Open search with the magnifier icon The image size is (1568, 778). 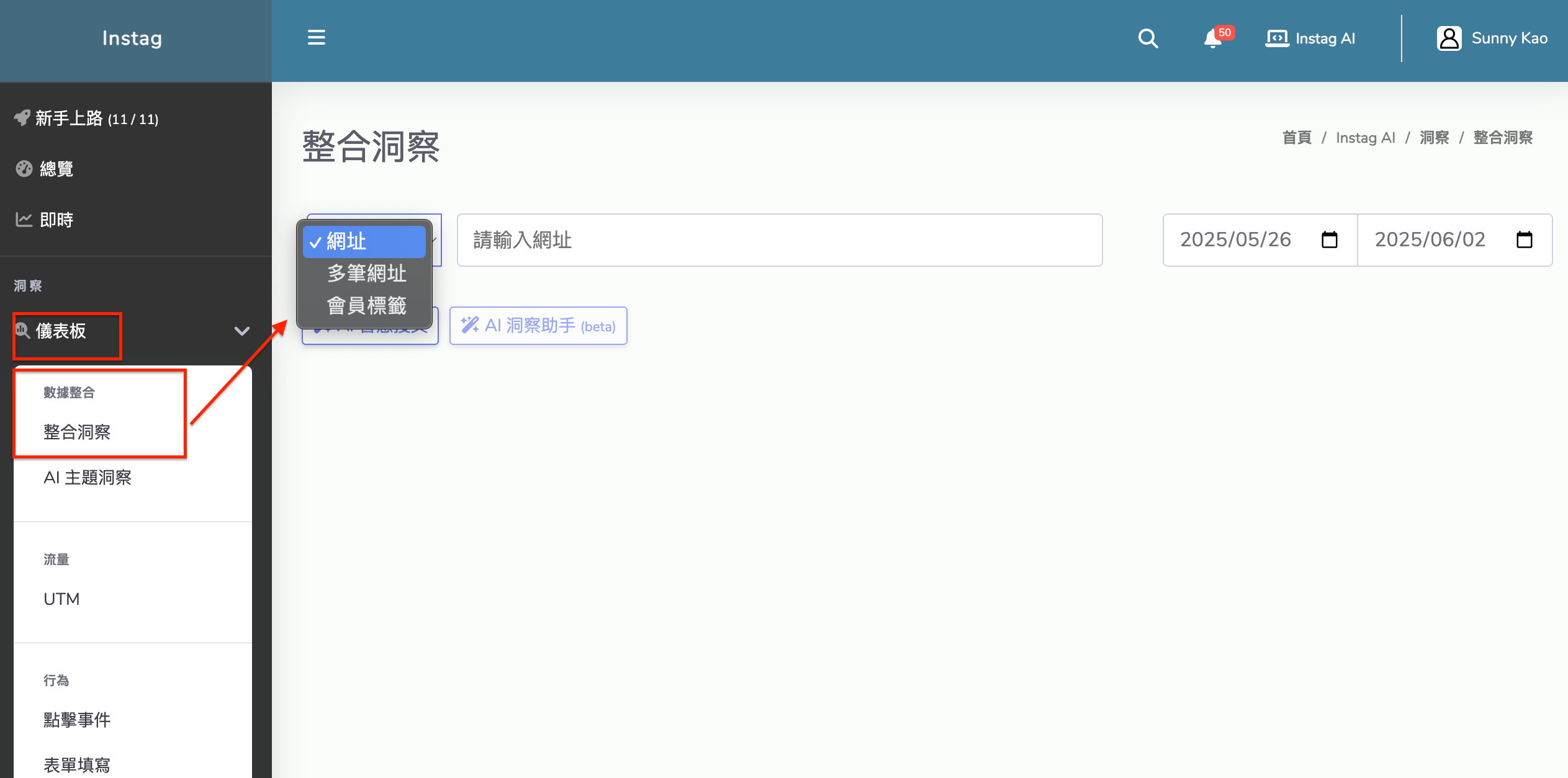click(1148, 38)
